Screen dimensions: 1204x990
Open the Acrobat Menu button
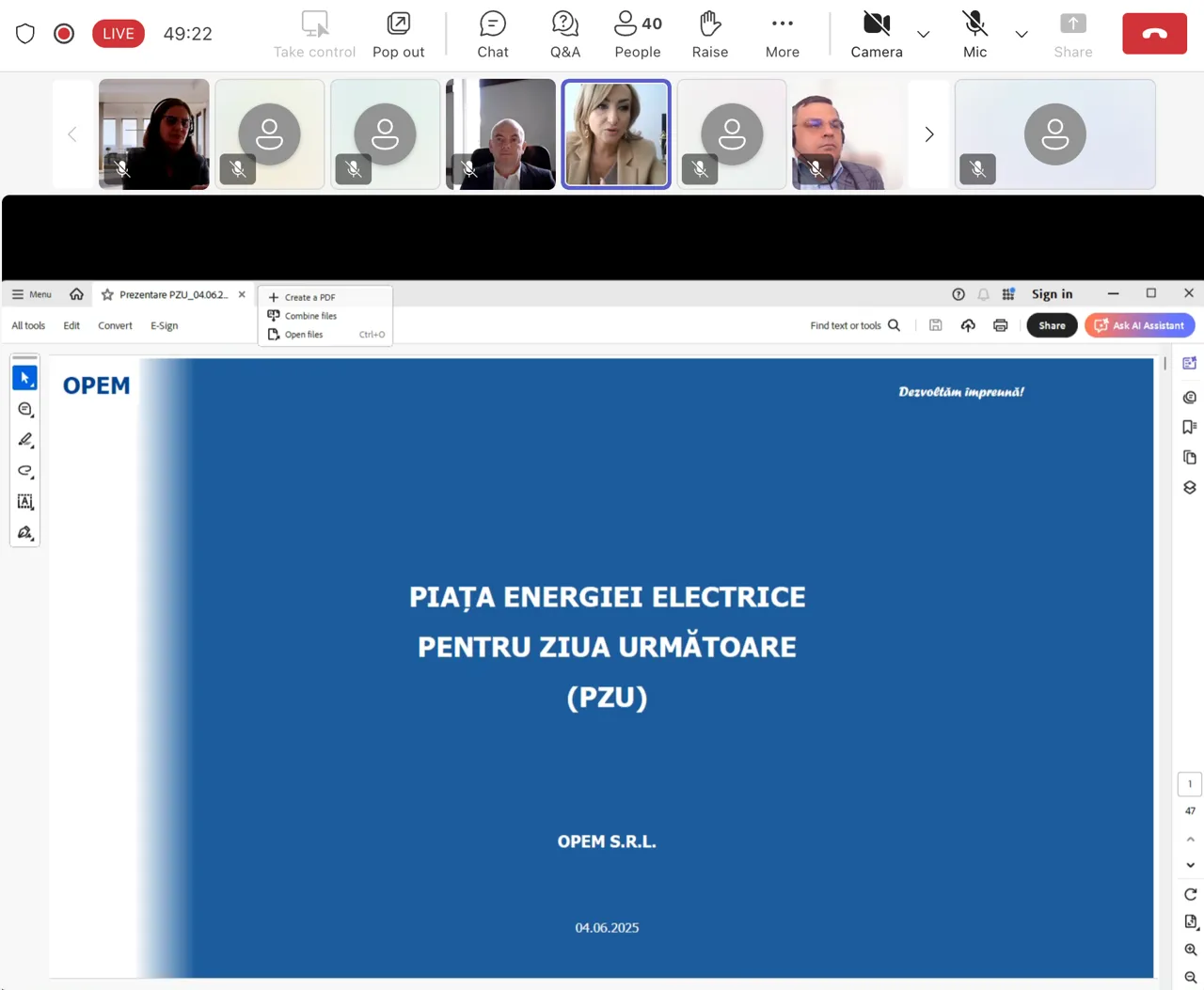31,294
